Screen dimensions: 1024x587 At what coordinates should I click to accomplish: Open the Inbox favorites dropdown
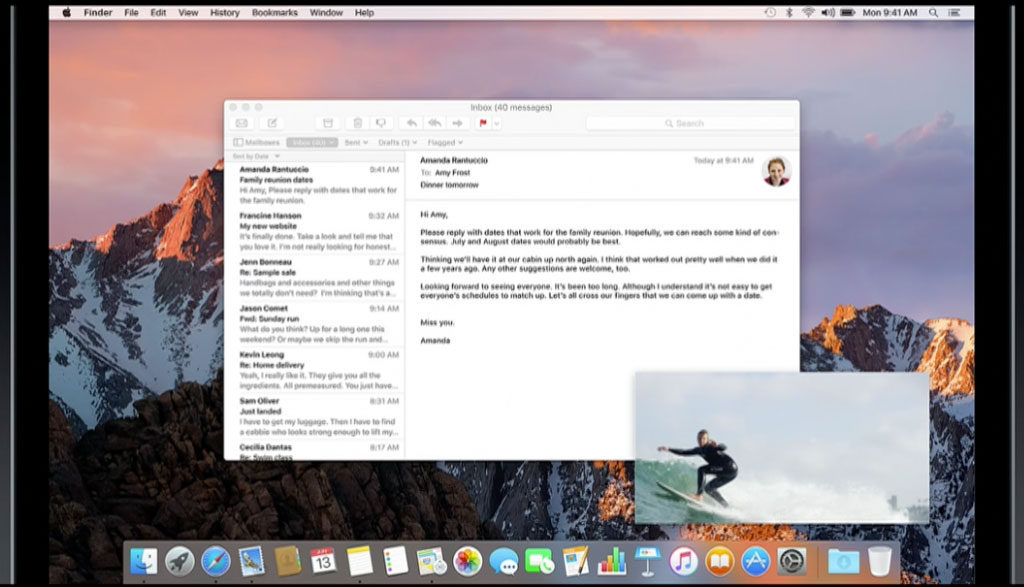tap(312, 142)
